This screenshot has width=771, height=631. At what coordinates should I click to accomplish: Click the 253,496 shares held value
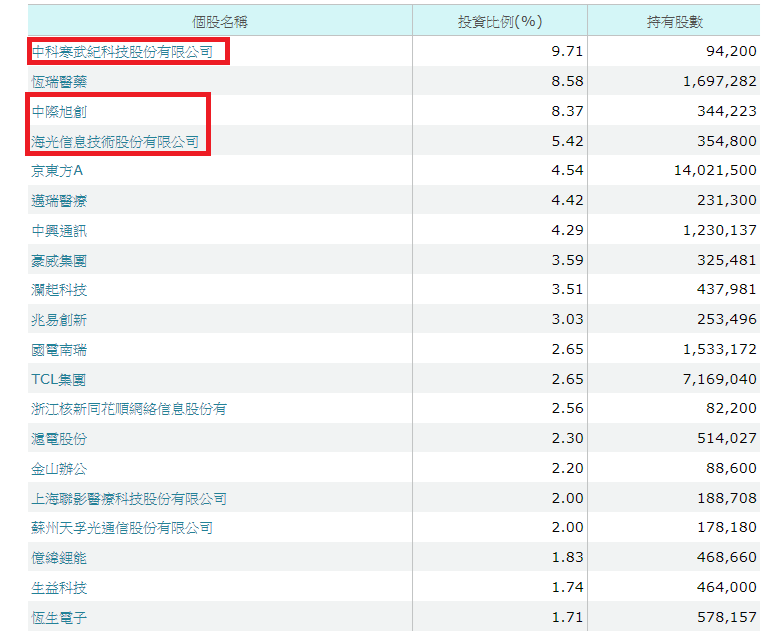(727, 319)
